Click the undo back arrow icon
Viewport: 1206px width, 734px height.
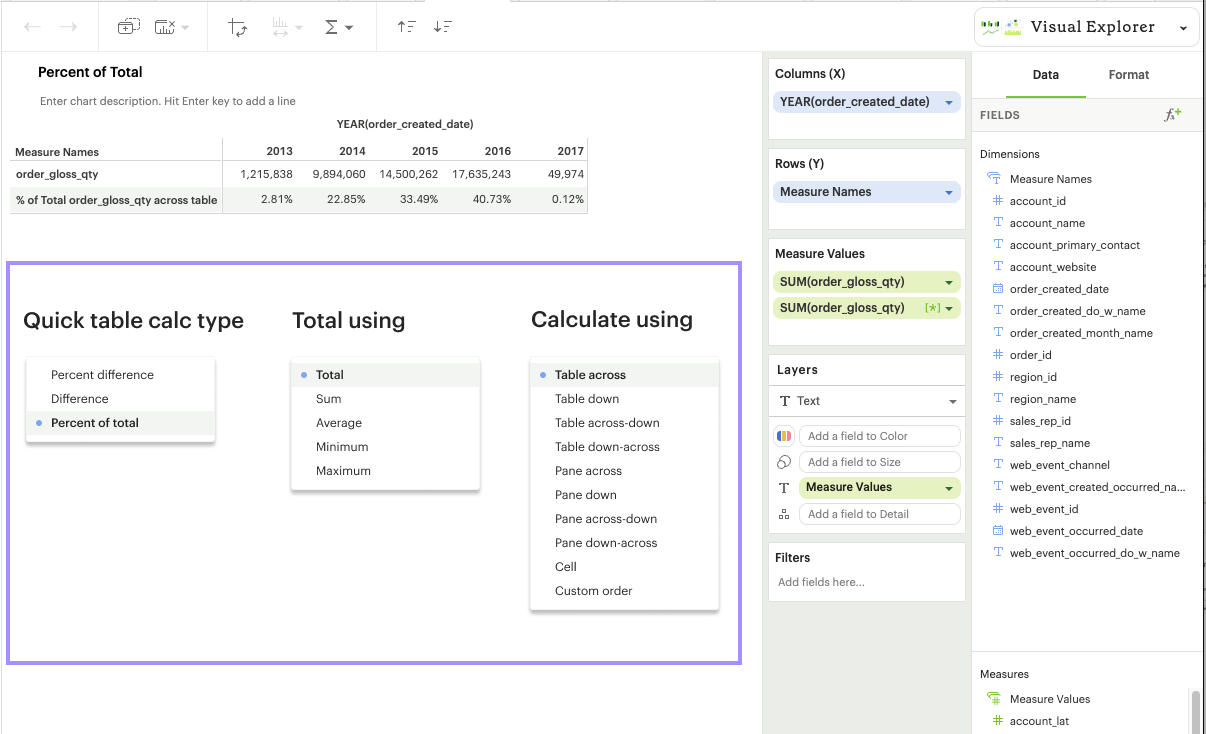(x=33, y=27)
